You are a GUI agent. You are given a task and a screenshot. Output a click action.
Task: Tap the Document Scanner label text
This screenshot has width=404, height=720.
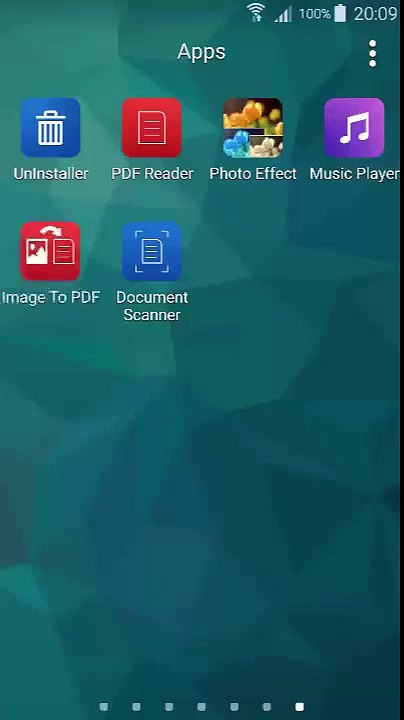[152, 306]
